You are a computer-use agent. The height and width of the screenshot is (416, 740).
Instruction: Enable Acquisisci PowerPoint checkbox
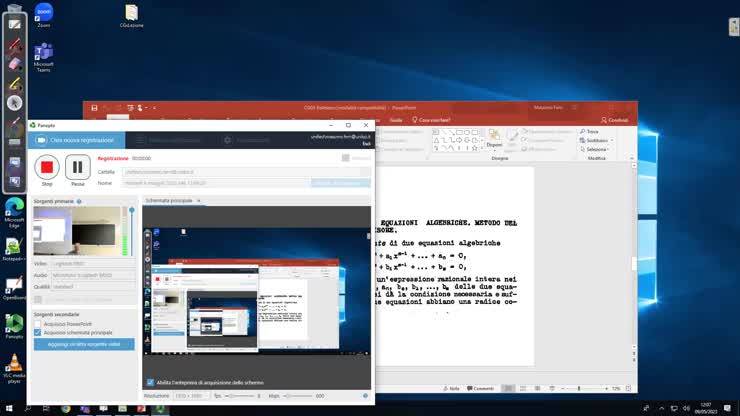[38, 323]
